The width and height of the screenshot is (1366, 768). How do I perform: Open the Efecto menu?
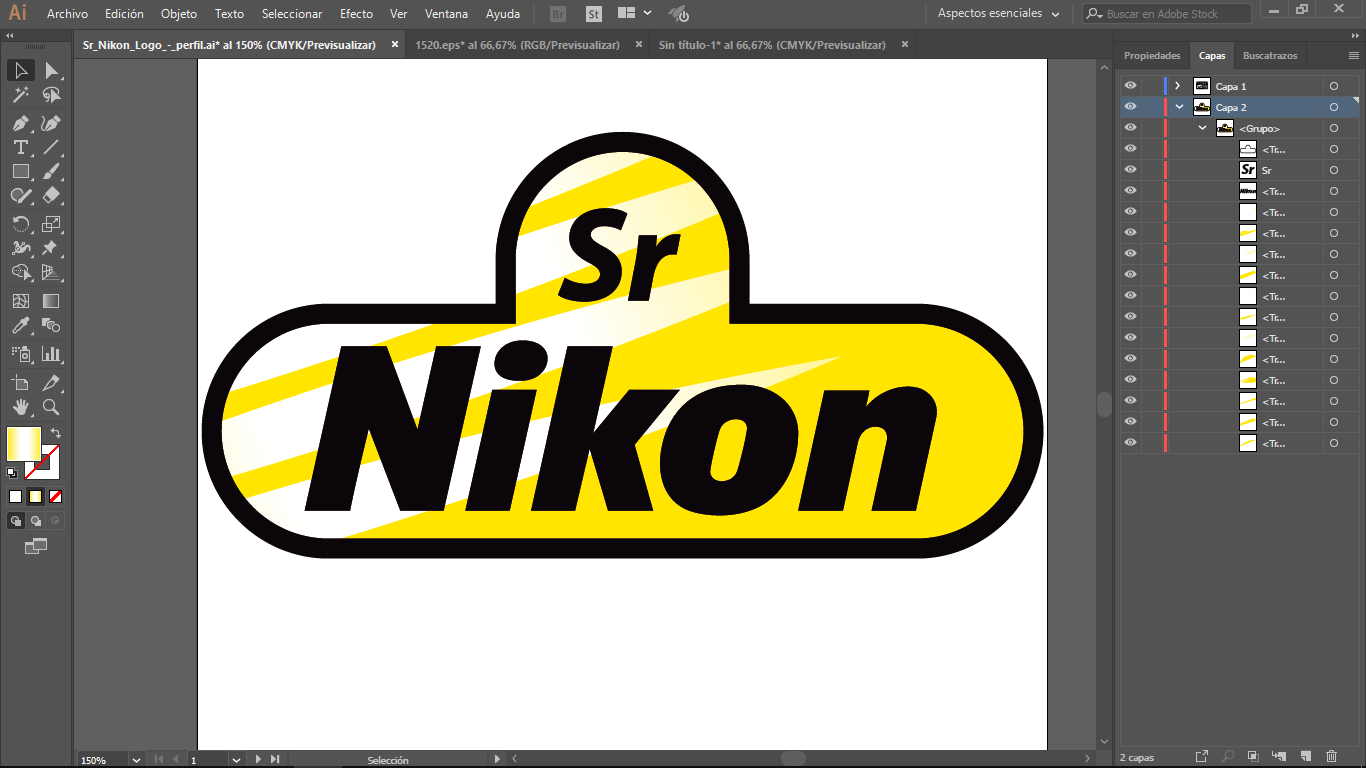click(x=356, y=14)
